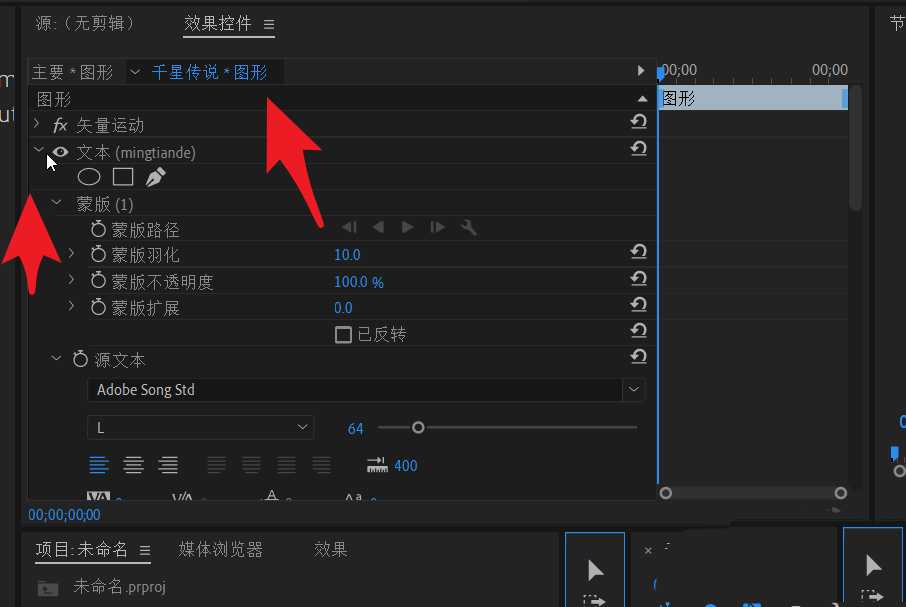Click tab width value 400
Viewport: 906px width, 607px height.
406,466
